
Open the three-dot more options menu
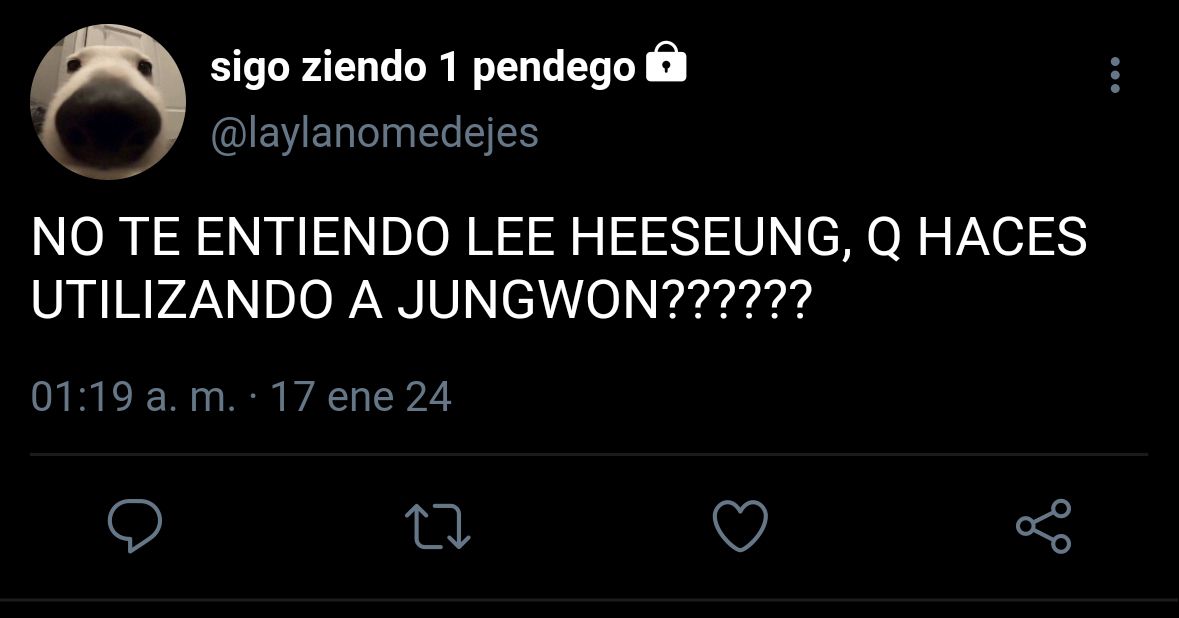[1114, 75]
